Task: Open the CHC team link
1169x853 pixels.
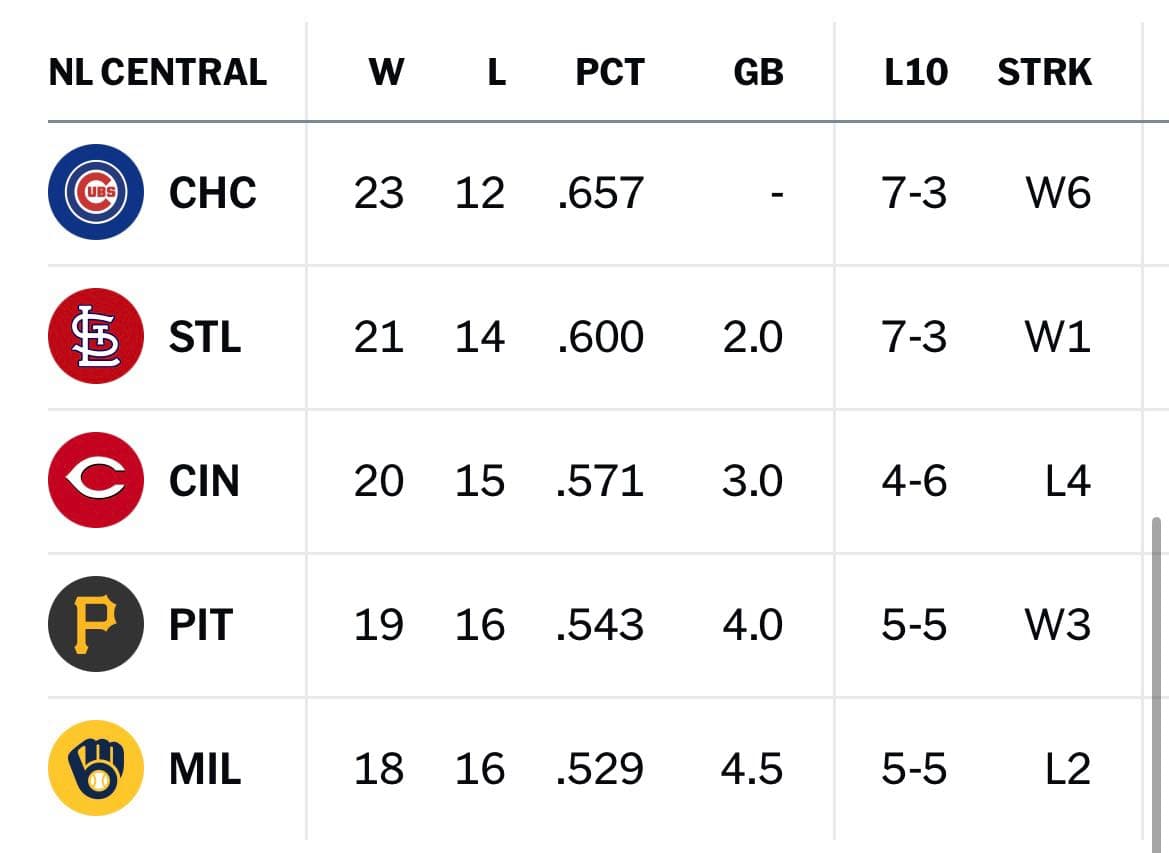Action: 212,193
